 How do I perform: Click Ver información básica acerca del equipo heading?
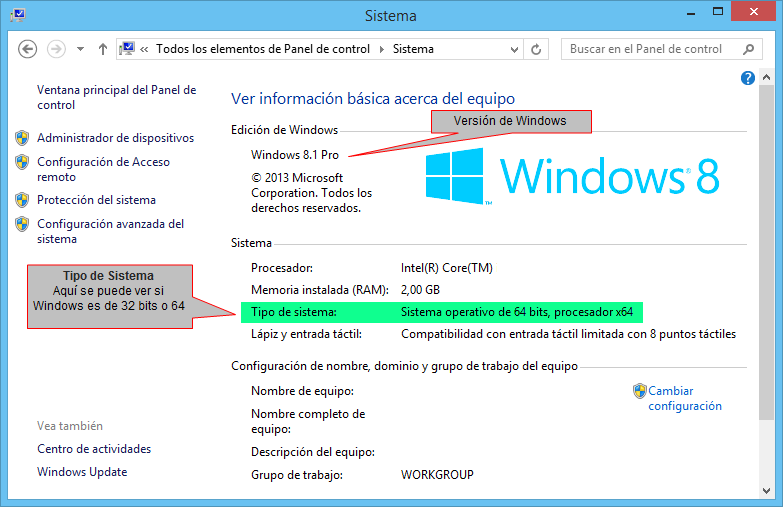(373, 98)
